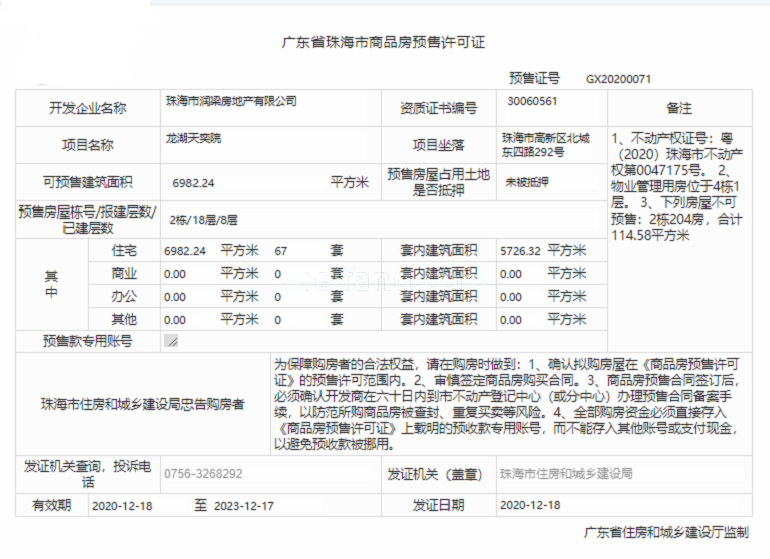Select permit number GX20200071
Viewport: 770px width, 559px height.
pyautogui.click(x=618, y=79)
